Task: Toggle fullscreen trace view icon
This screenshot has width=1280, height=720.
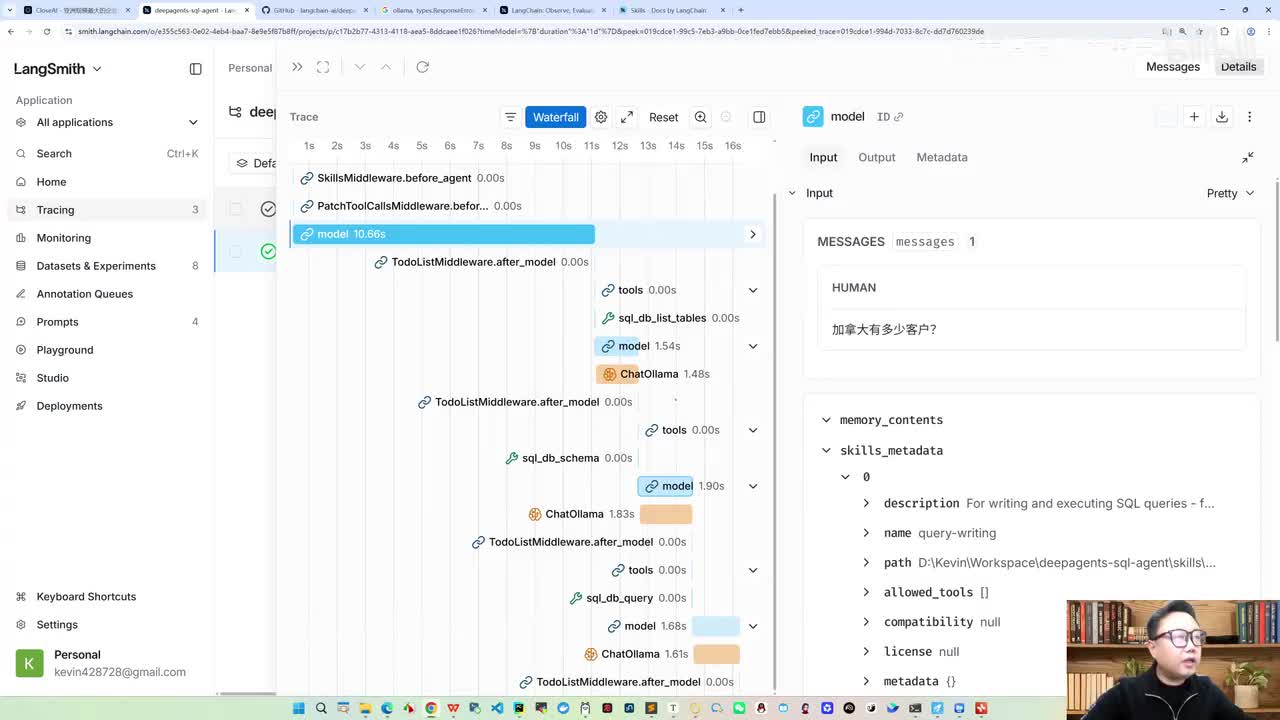Action: click(x=323, y=67)
